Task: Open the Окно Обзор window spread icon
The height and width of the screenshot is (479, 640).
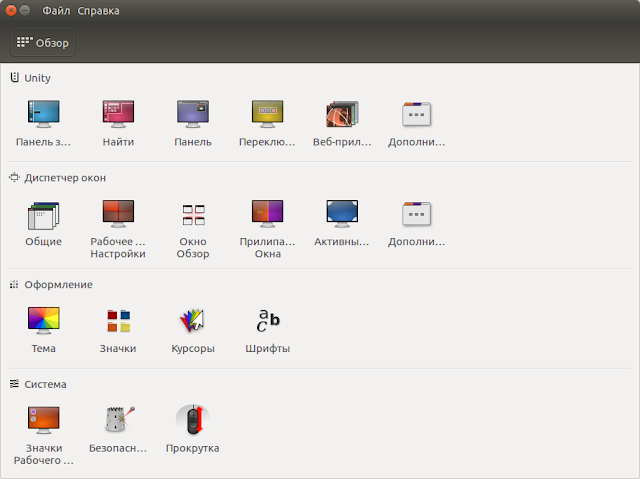Action: point(193,215)
